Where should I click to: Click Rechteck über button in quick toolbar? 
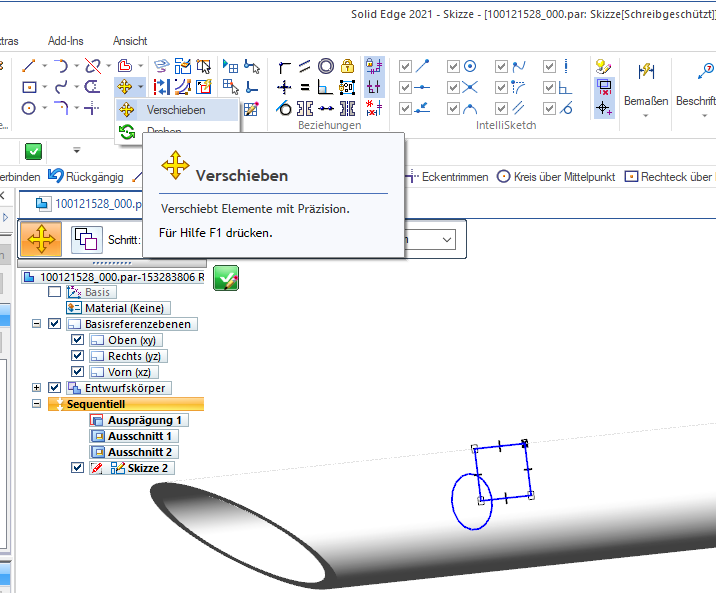click(x=669, y=177)
